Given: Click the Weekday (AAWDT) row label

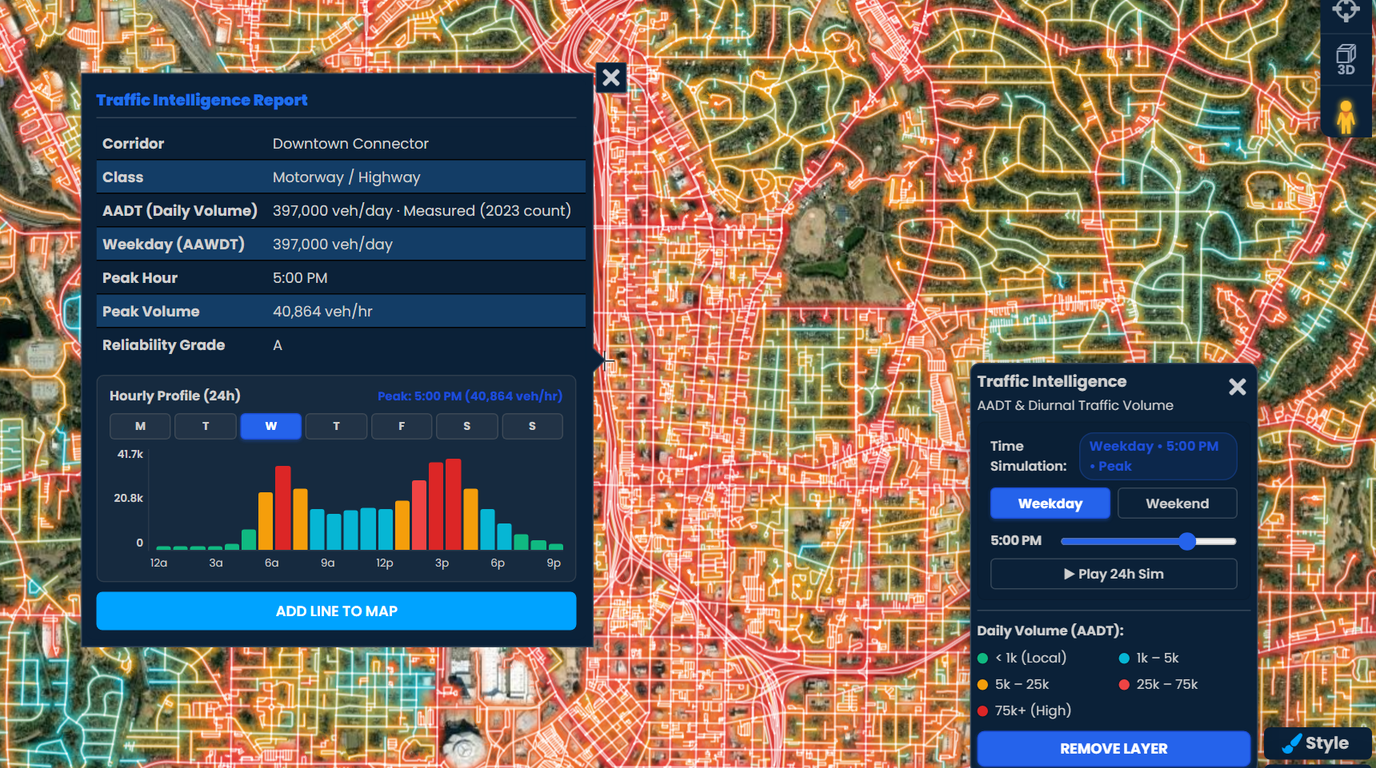Looking at the screenshot, I should tap(173, 244).
